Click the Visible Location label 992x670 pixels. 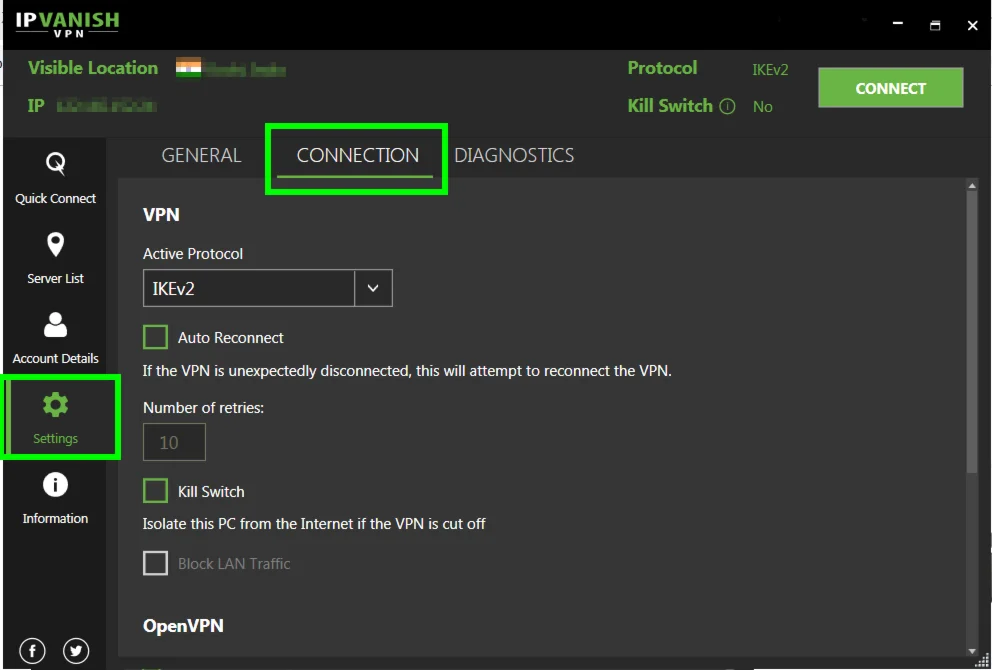tap(93, 68)
